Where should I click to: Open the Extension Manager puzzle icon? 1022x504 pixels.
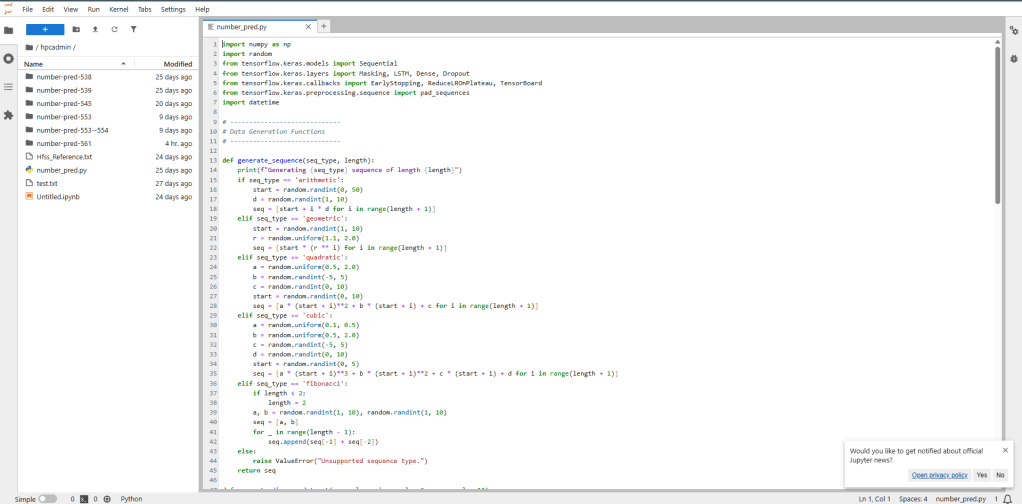click(x=9, y=115)
